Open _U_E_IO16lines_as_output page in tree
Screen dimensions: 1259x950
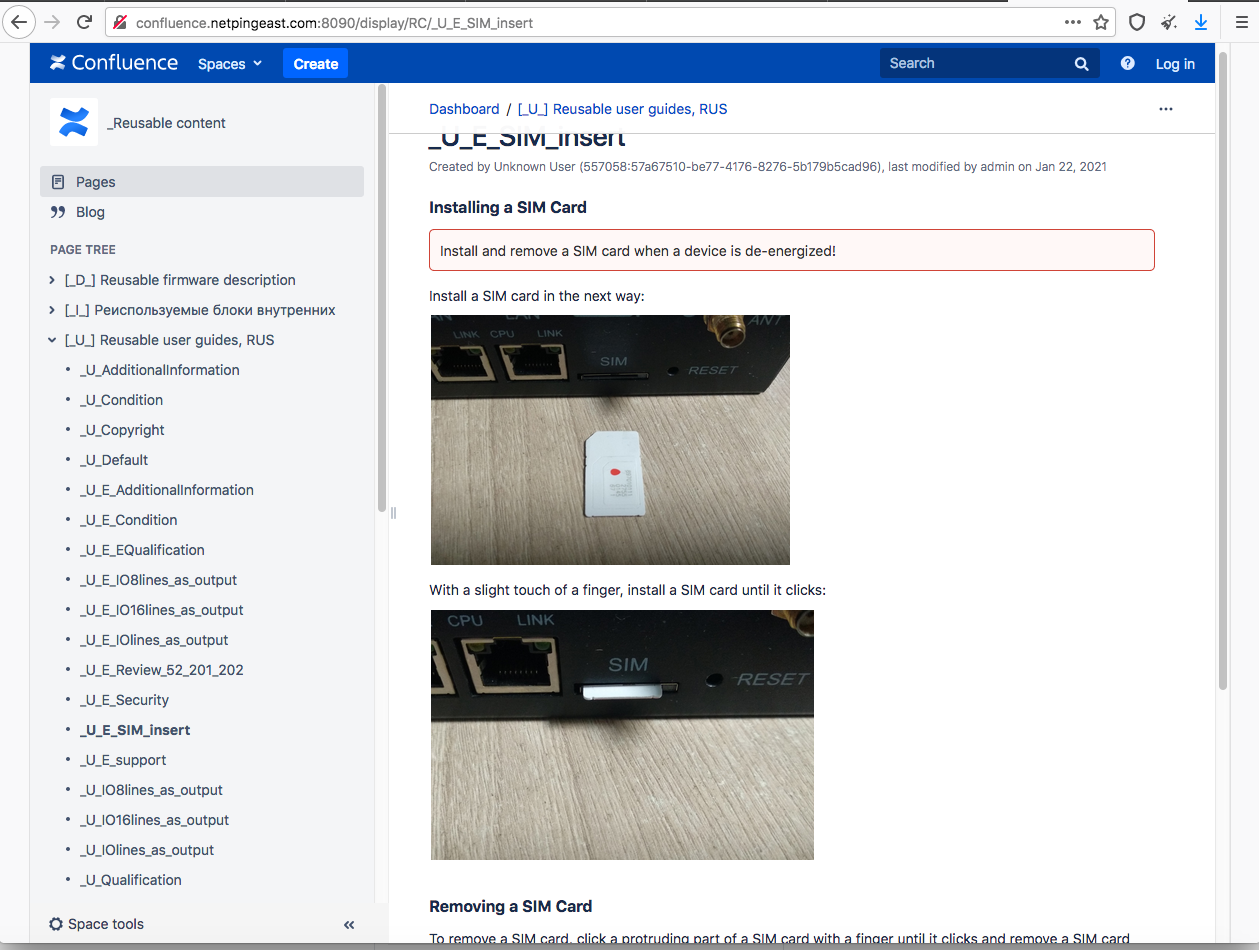point(161,610)
